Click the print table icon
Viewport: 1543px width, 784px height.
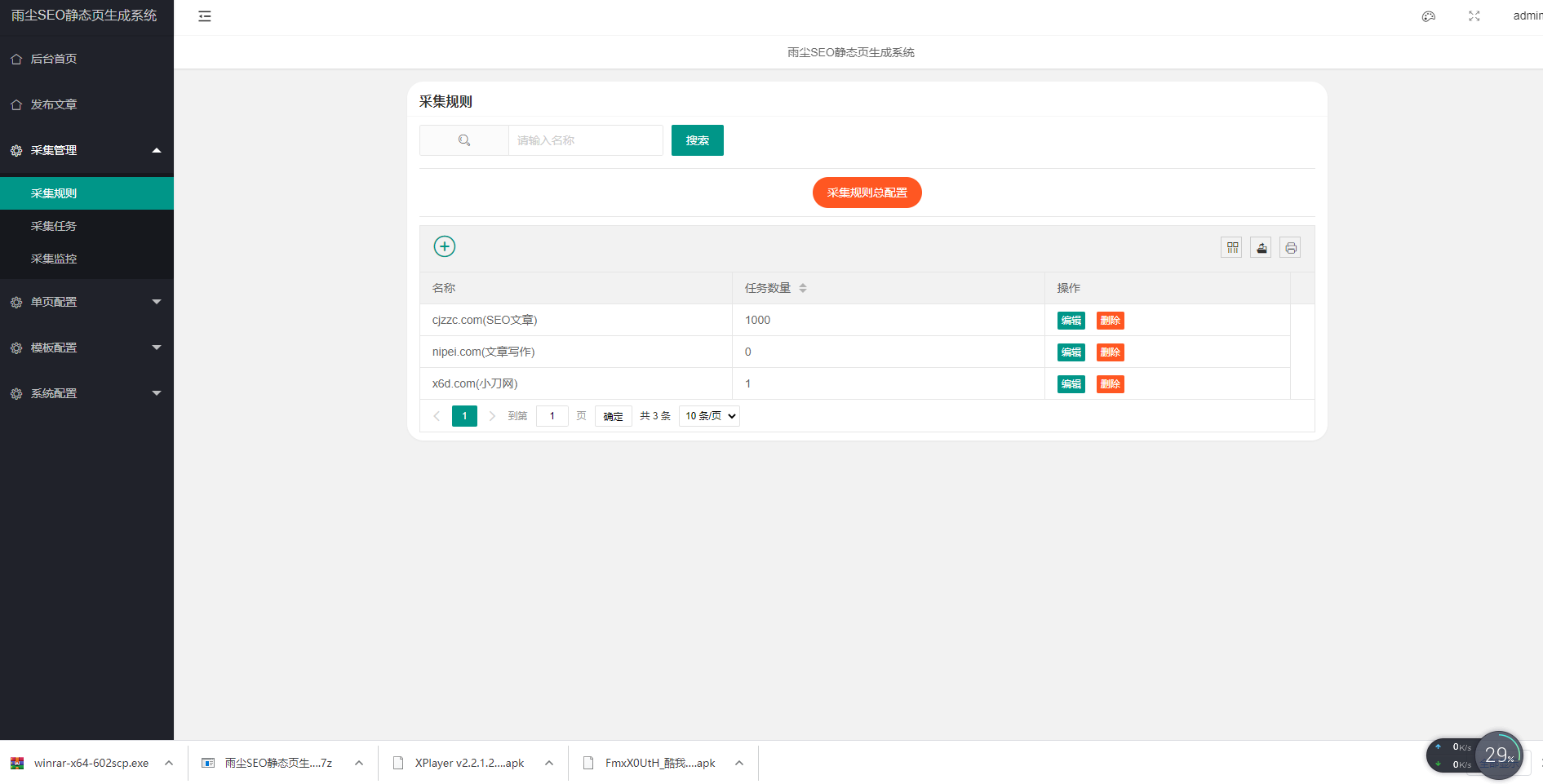(1290, 248)
